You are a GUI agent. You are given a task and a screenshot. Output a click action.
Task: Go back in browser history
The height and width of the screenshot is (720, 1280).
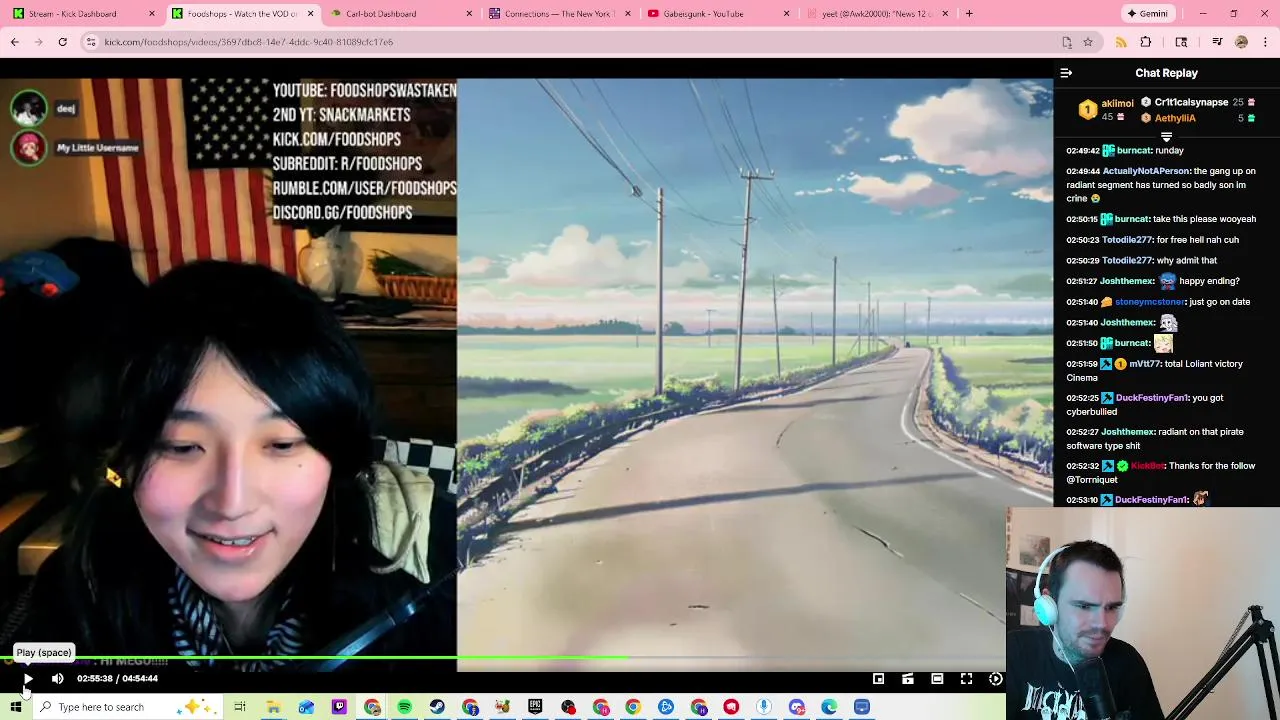pos(15,42)
